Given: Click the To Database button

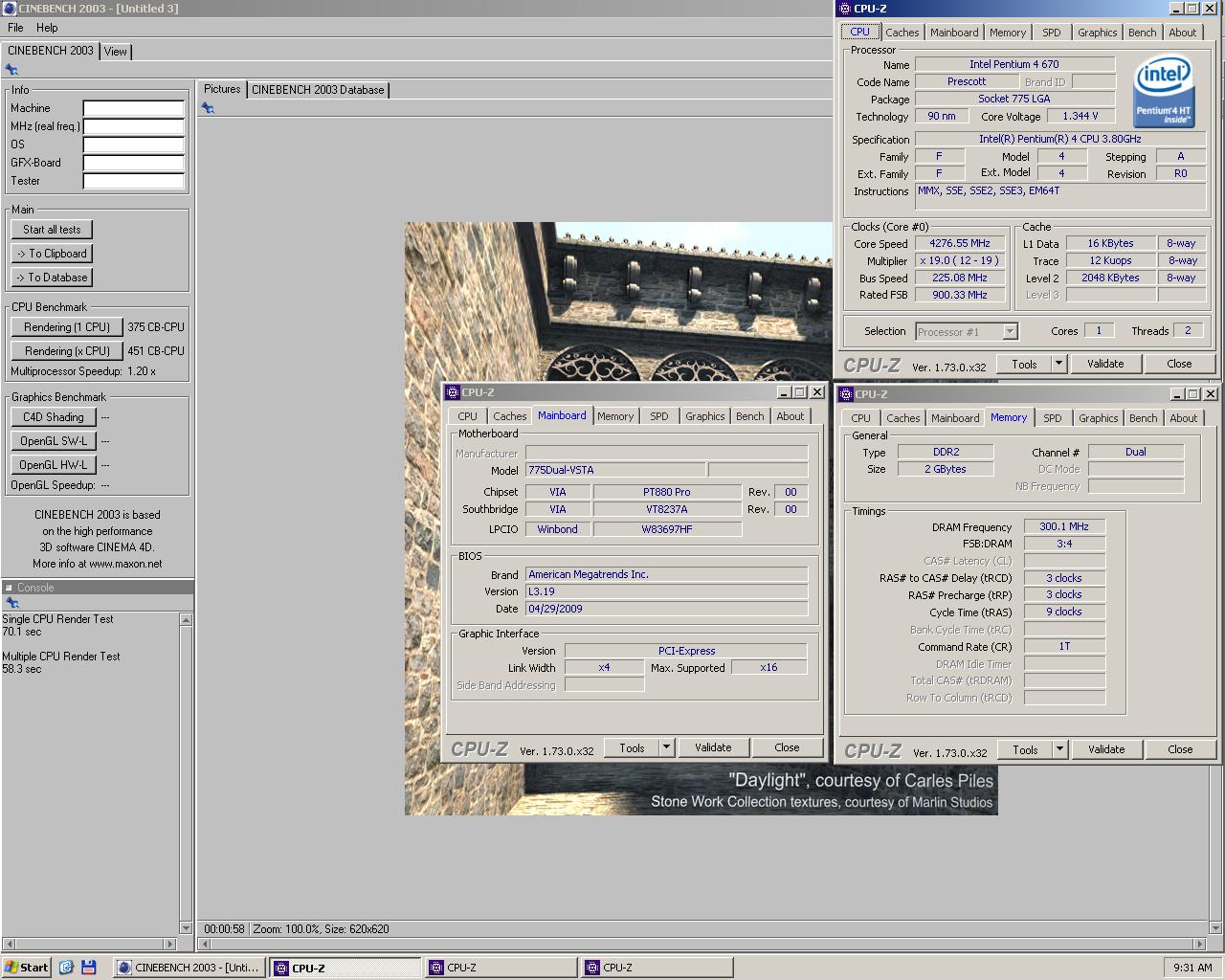Looking at the screenshot, I should [x=52, y=278].
